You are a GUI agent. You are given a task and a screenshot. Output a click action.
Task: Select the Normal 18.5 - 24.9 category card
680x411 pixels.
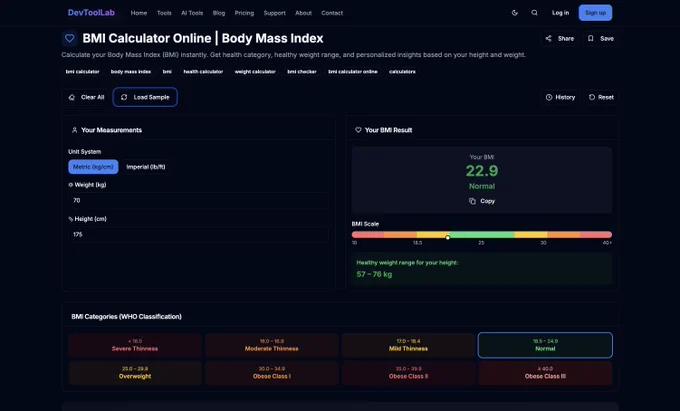[545, 345]
